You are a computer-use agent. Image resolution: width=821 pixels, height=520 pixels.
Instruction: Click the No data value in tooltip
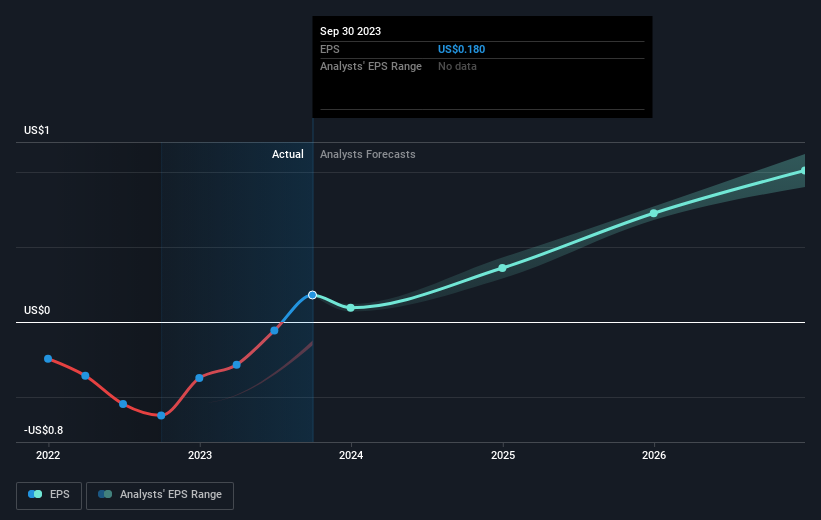pyautogui.click(x=457, y=67)
